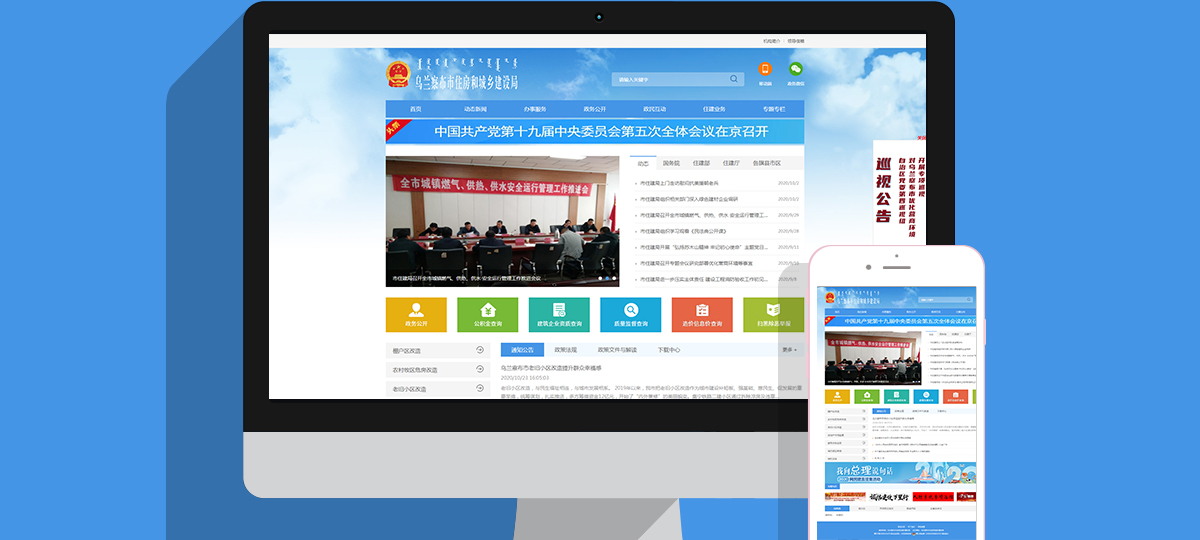Click the search magnifier icon in header

point(734,79)
